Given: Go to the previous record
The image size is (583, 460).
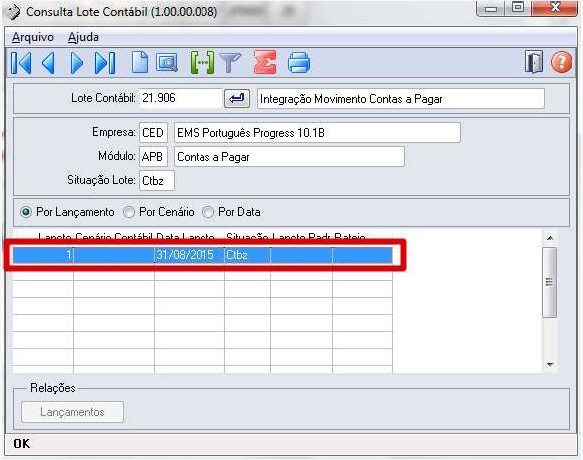Looking at the screenshot, I should click(x=49, y=63).
